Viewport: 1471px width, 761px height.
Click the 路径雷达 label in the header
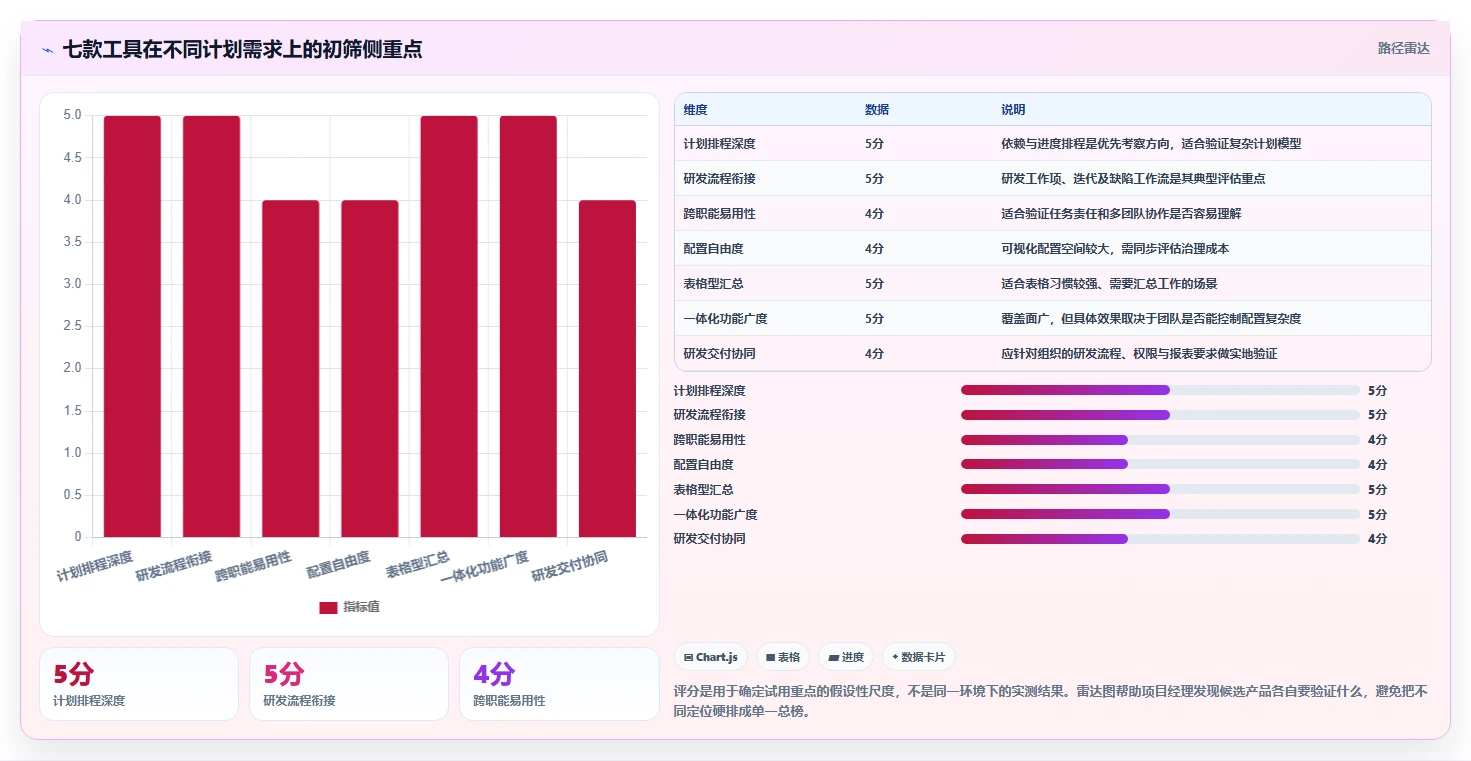coord(1404,48)
